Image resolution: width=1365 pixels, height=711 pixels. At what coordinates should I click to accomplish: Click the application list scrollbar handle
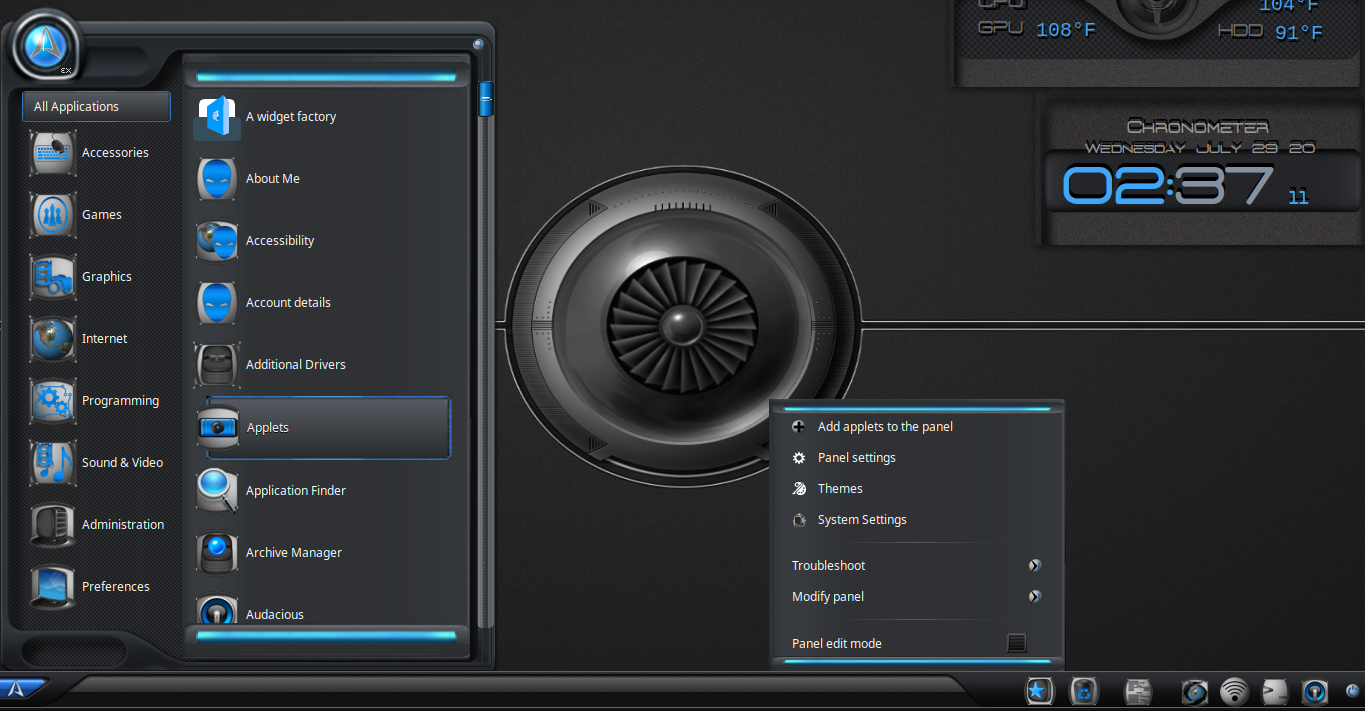point(485,99)
